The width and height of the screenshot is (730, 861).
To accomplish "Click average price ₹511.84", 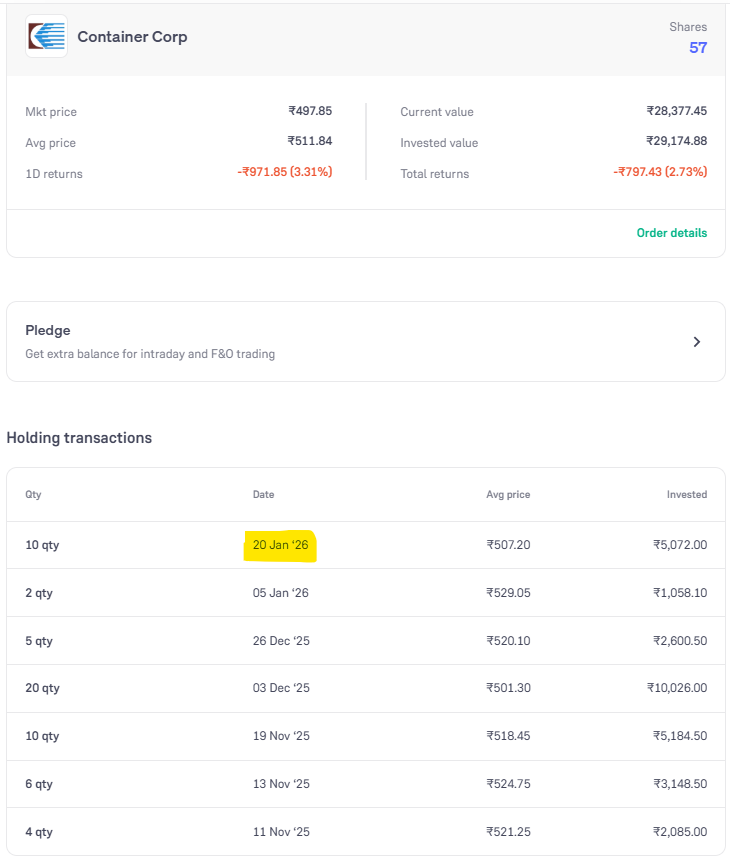I will point(310,141).
